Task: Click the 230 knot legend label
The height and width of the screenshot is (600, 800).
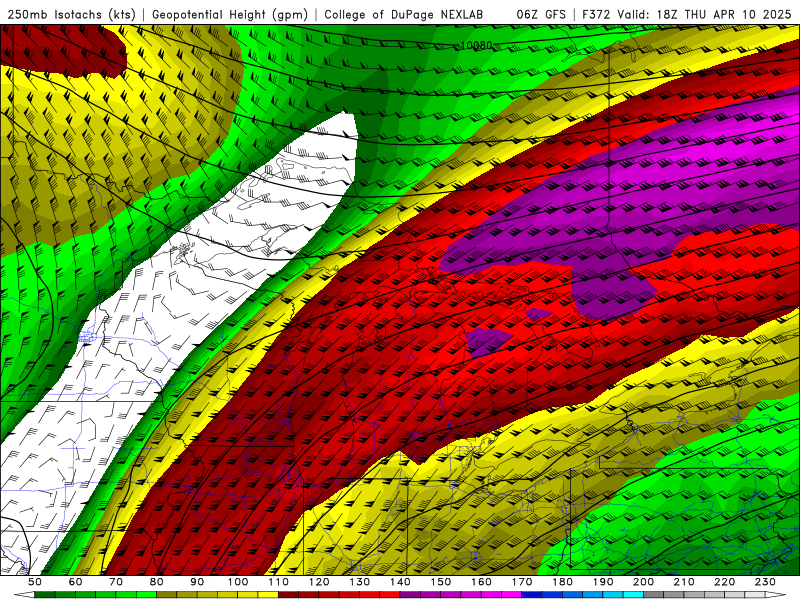Action: (765, 582)
